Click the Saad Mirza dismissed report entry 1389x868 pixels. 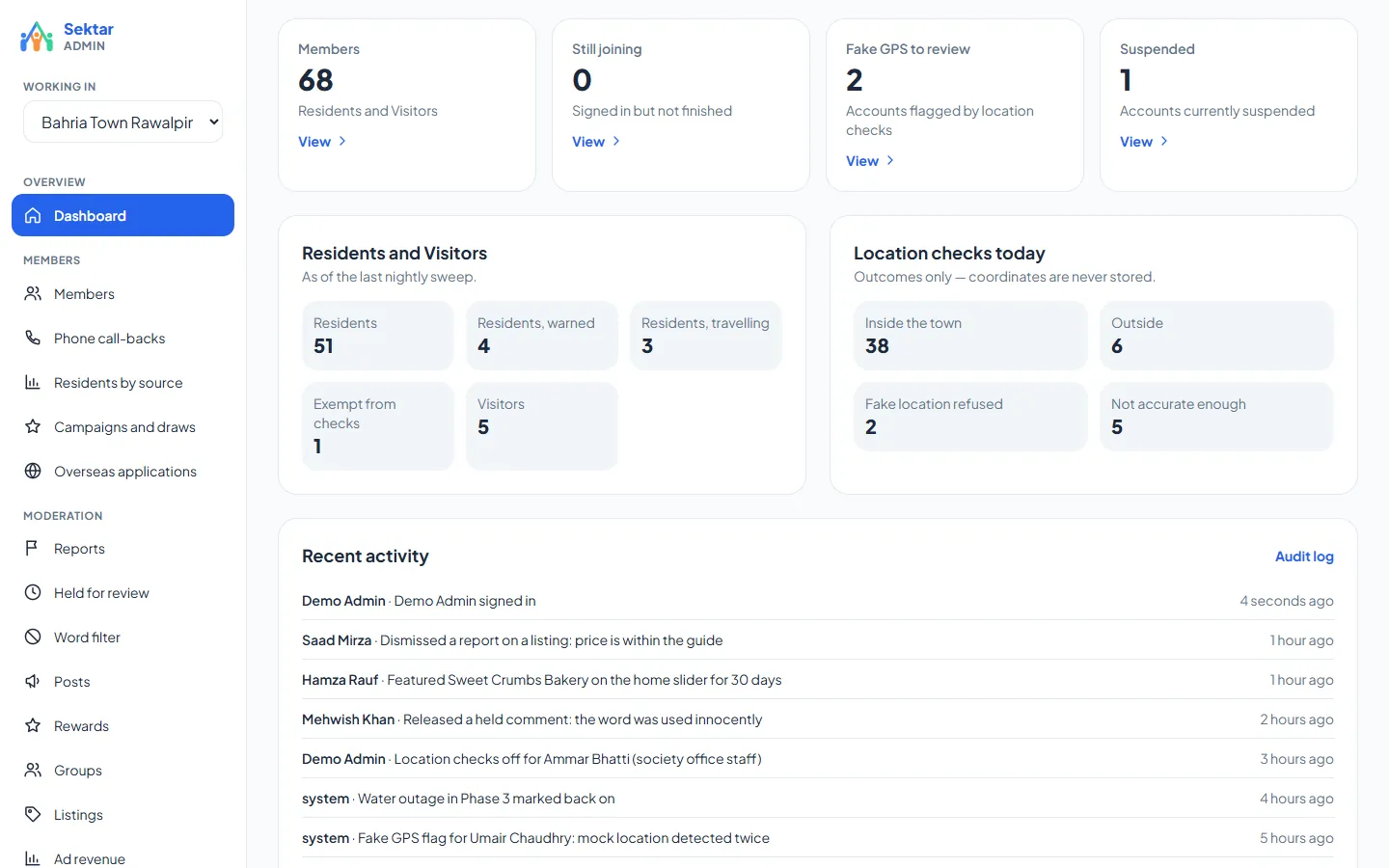(818, 640)
